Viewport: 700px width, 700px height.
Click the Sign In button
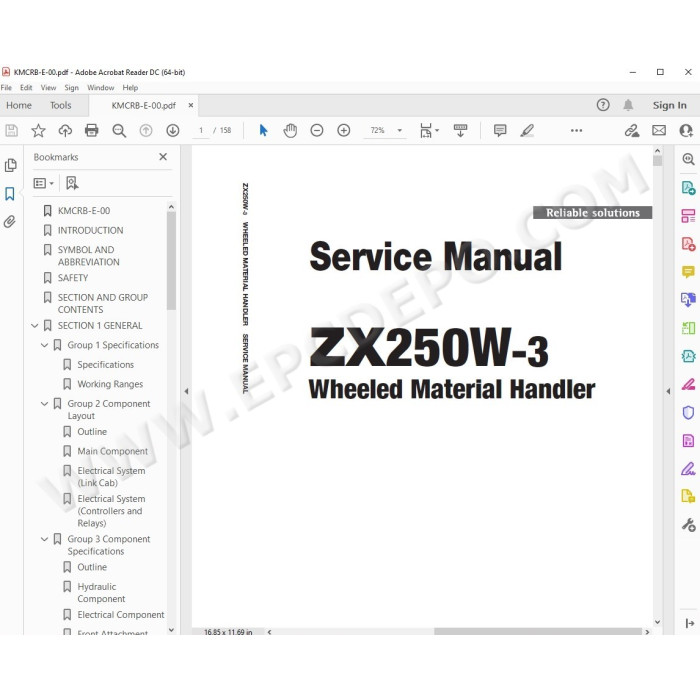(x=669, y=105)
